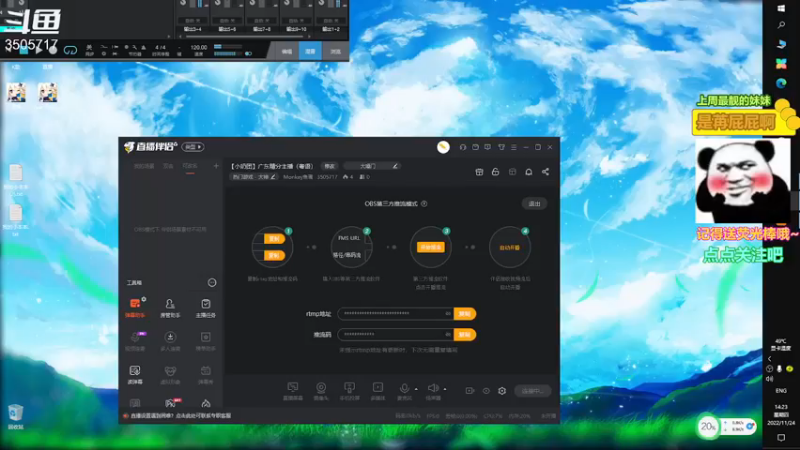This screenshot has height=450, width=800.
Task: Add screen capture source in bottom toolbar
Action: [x=293, y=391]
